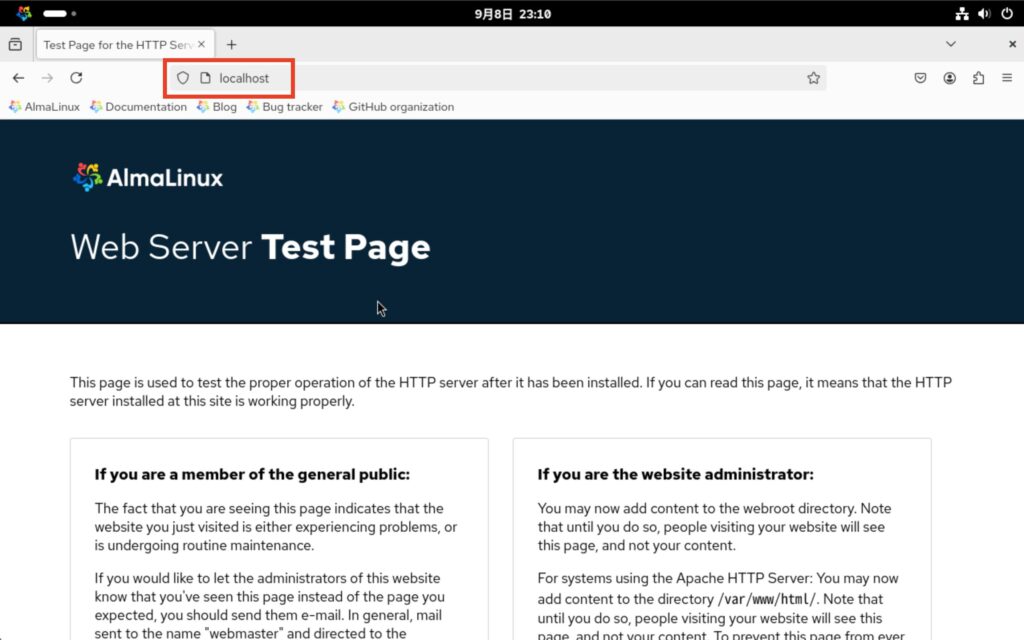Open a new tab with the plus button
The width and height of the screenshot is (1024, 640).
point(231,44)
